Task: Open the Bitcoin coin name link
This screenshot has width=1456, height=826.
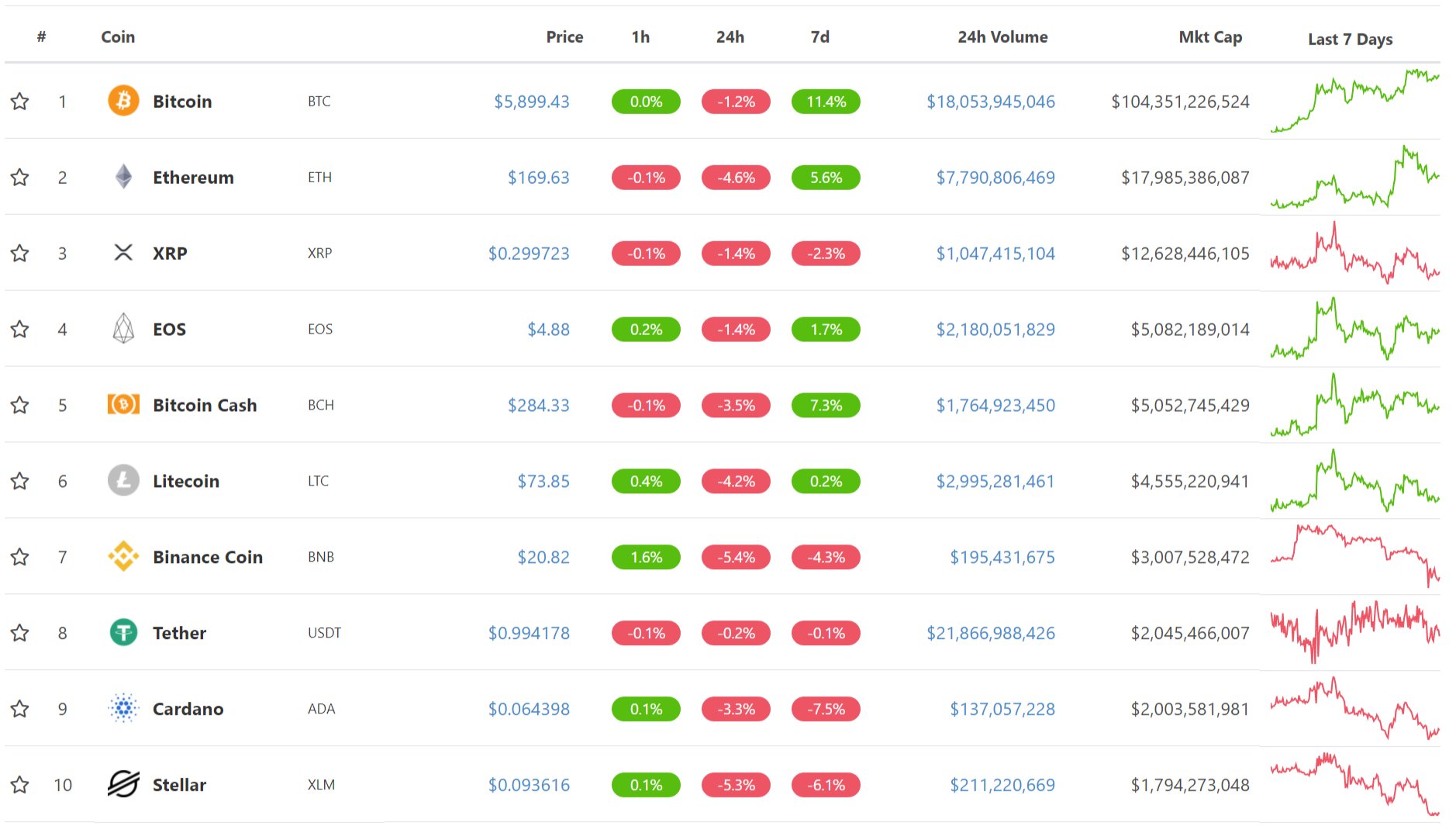Action: pyautogui.click(x=182, y=102)
